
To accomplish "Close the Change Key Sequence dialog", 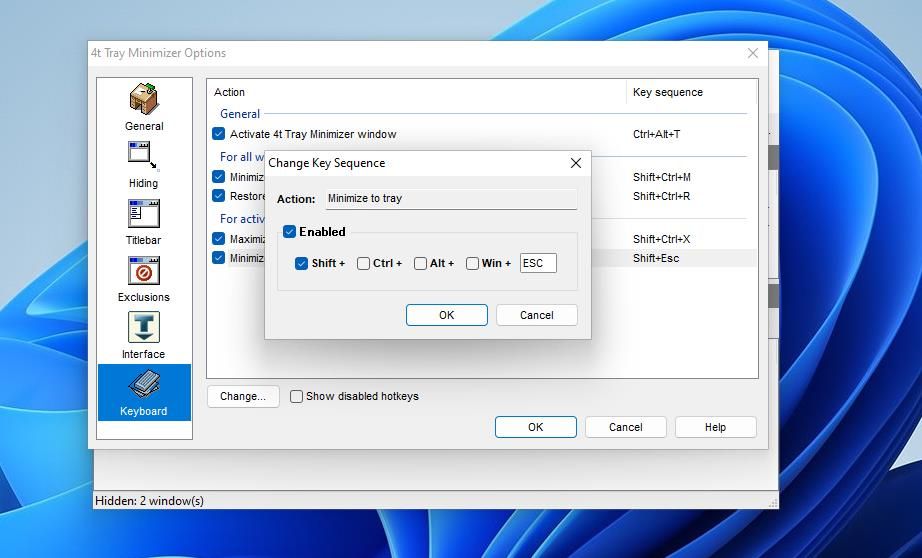I will tap(575, 163).
